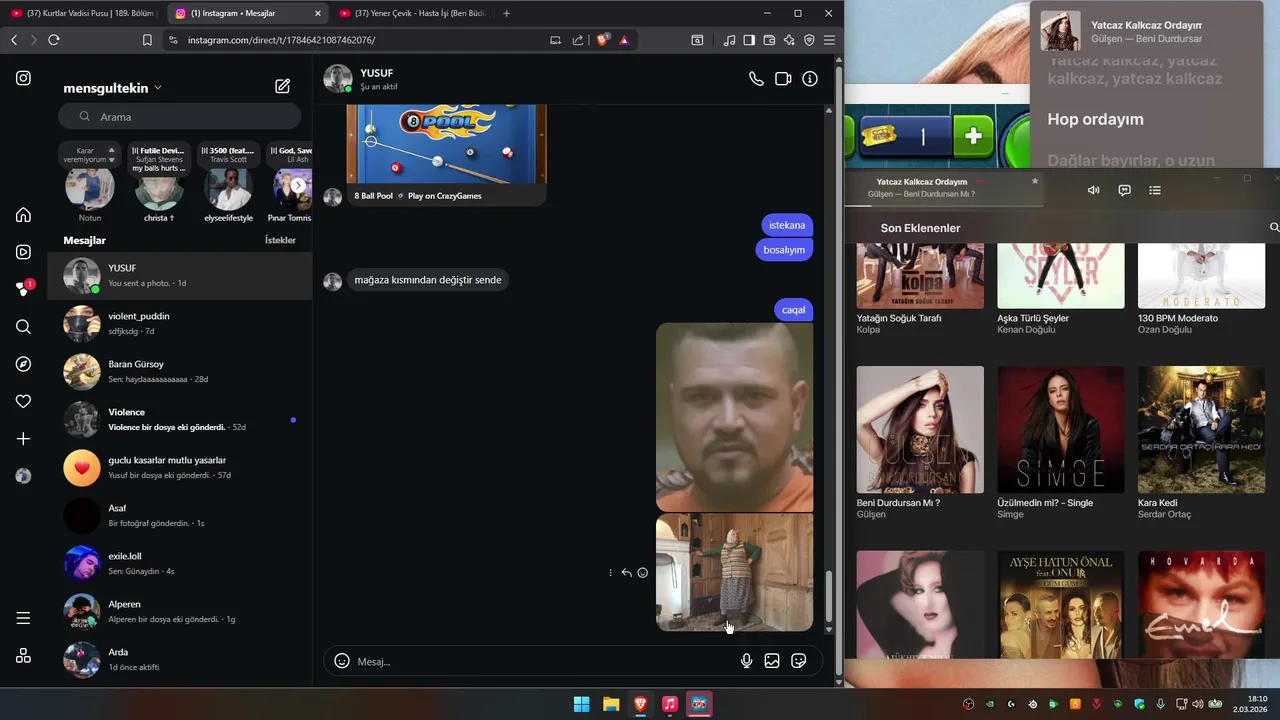Open volume control in Music player

pyautogui.click(x=1093, y=190)
